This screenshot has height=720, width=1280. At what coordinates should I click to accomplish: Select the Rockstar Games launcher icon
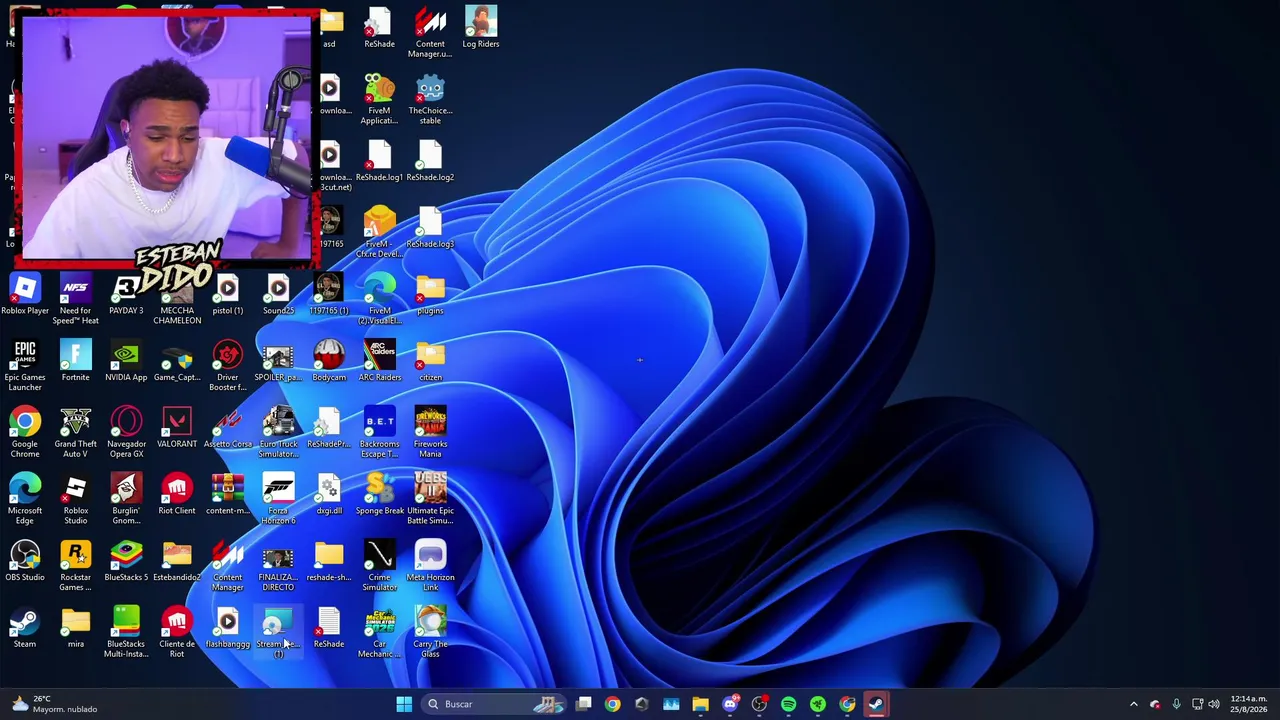76,566
